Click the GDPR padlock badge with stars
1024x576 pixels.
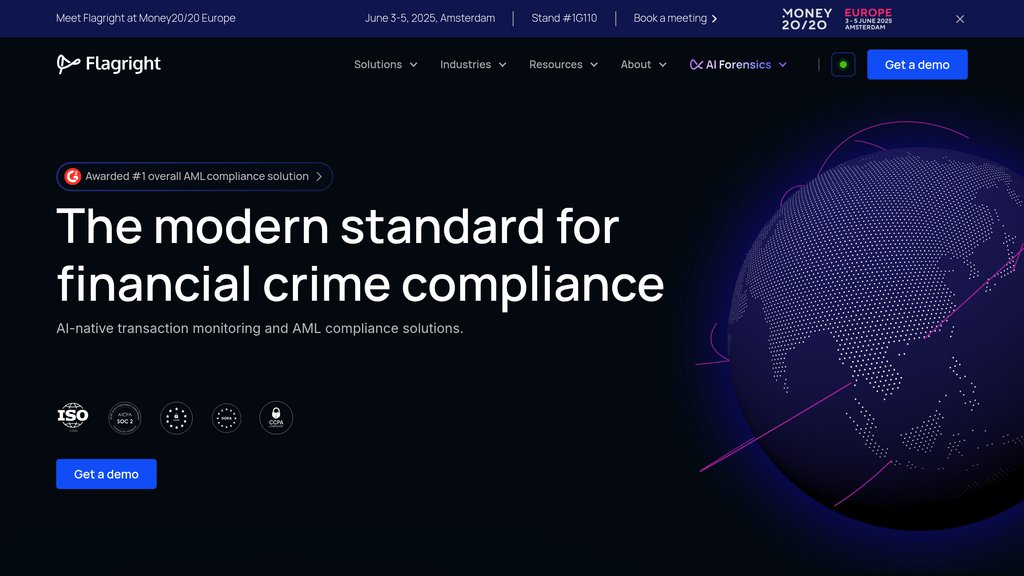(176, 417)
